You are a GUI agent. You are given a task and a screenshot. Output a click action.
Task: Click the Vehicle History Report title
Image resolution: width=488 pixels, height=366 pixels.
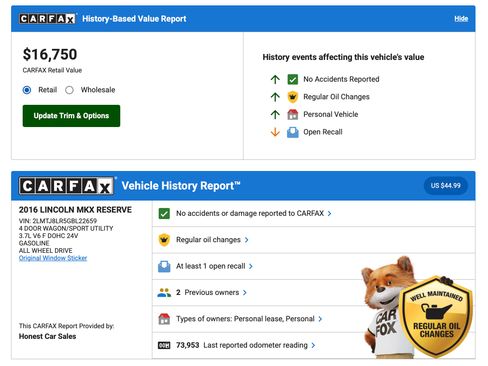pos(181,186)
